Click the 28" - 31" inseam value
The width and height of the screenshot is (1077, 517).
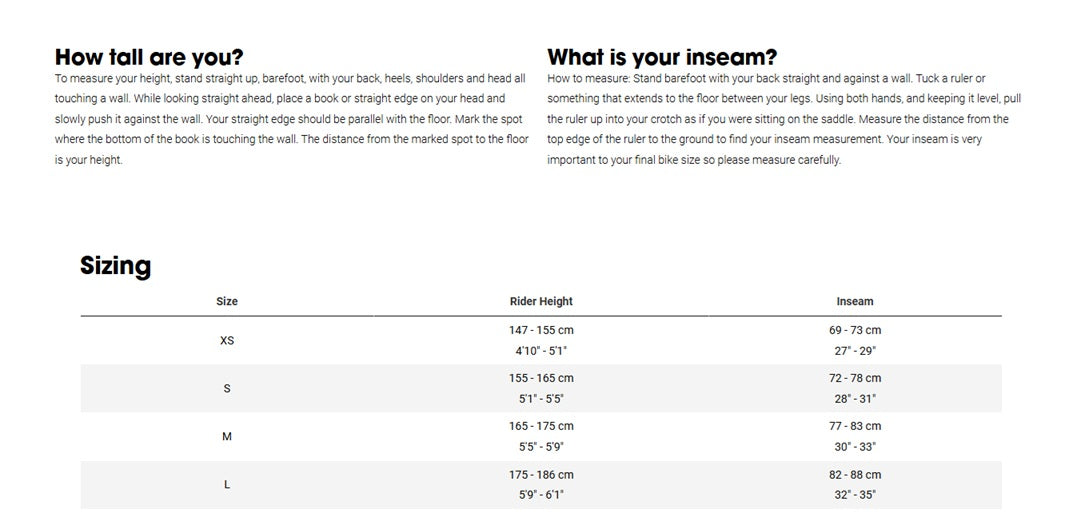[855, 398]
